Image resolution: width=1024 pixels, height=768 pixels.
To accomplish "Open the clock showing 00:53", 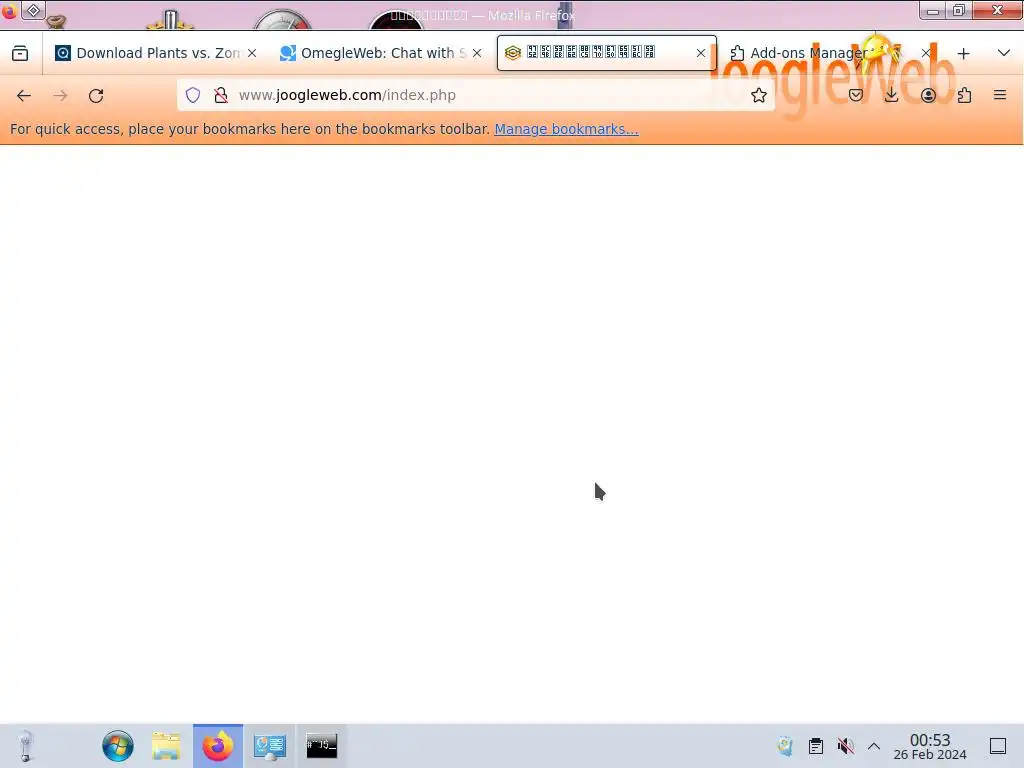I will click(x=930, y=746).
